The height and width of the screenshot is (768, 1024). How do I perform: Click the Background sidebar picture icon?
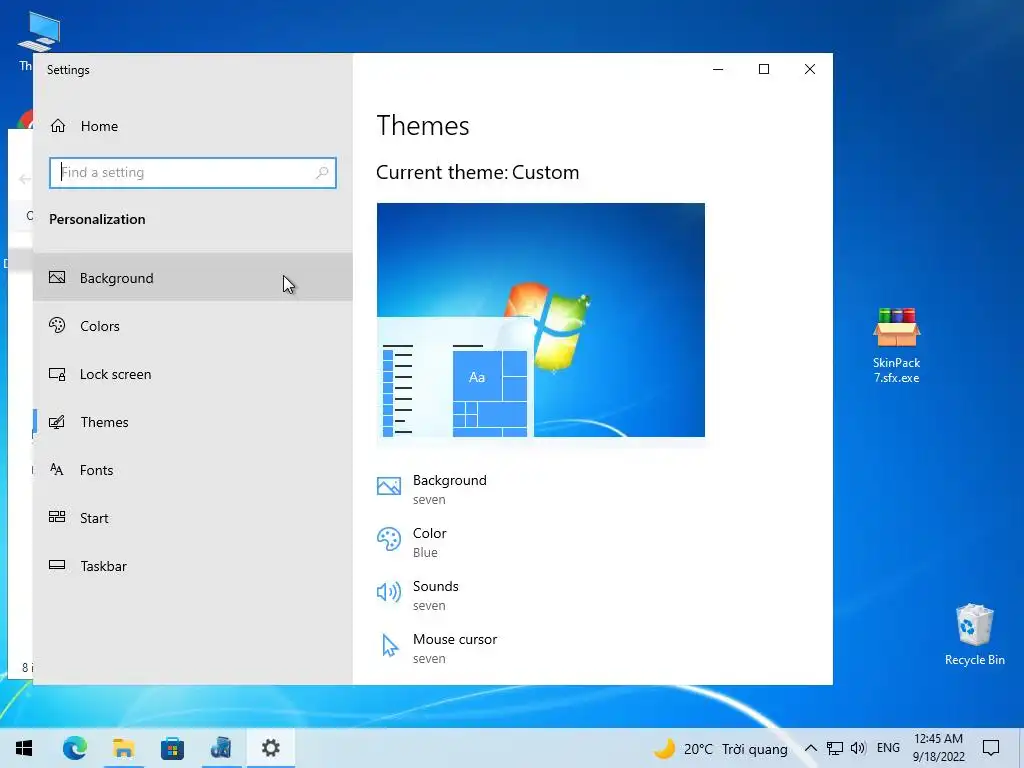pyautogui.click(x=57, y=277)
